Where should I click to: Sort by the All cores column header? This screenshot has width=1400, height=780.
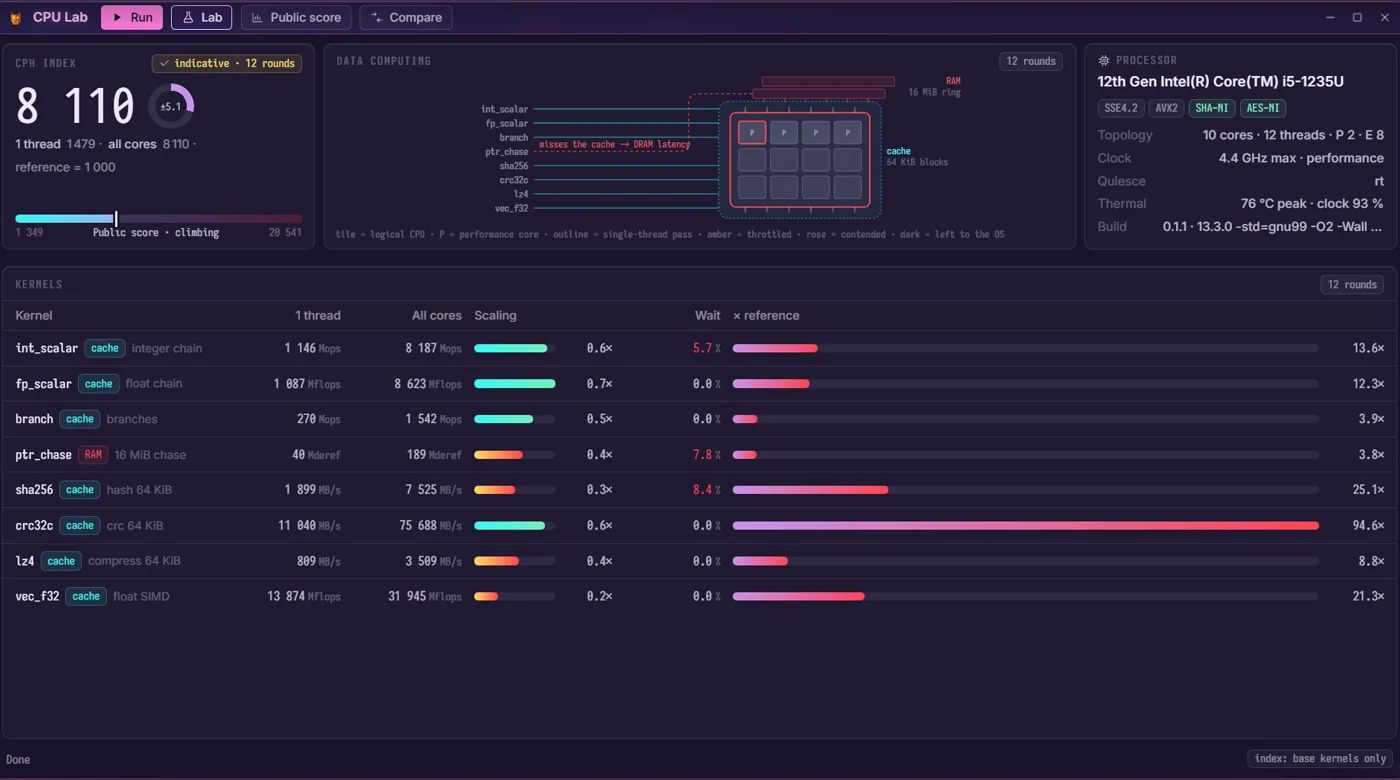click(437, 315)
